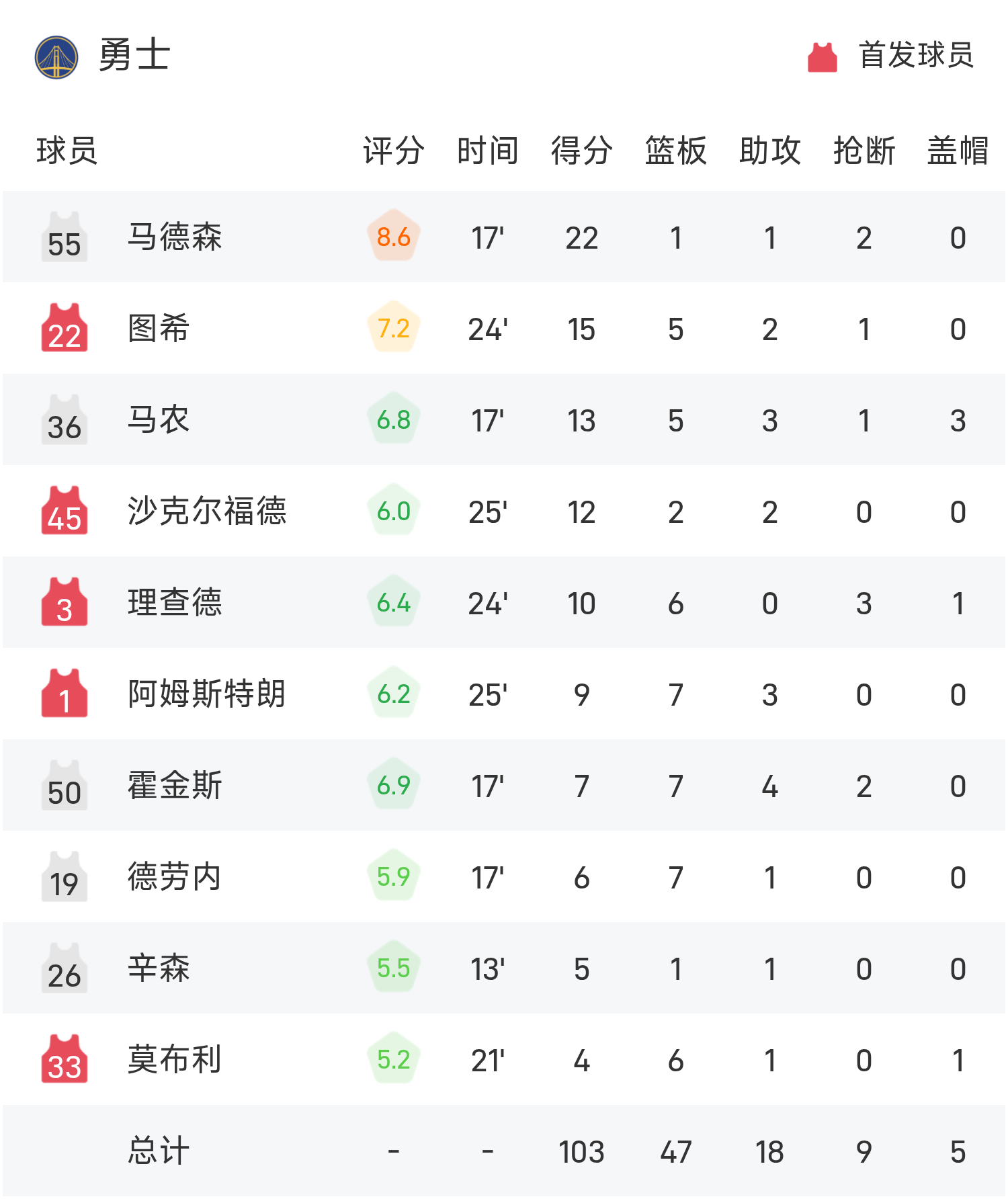Select the 霍金斯 player row
The height and width of the screenshot is (1199, 1008).
[x=504, y=785]
